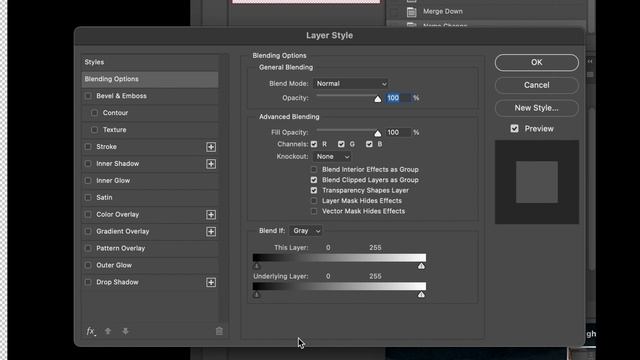640x360 pixels.
Task: Click the style preview thumbnail
Action: coord(537,182)
